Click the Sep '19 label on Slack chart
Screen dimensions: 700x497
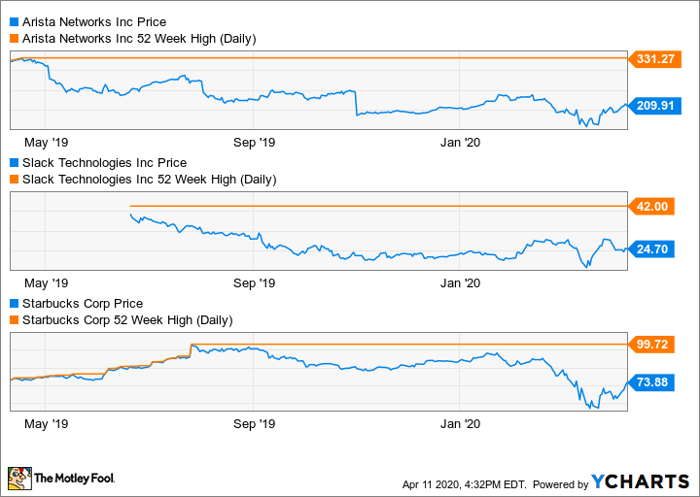click(x=253, y=283)
